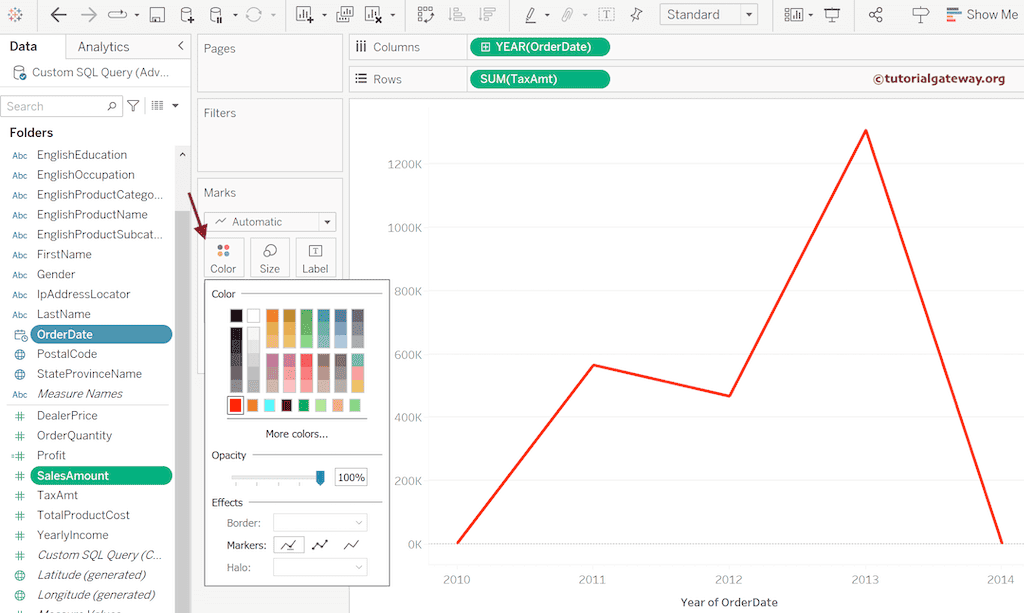
Task: Click the Duplicate sheet icon
Action: pyautogui.click(x=345, y=15)
